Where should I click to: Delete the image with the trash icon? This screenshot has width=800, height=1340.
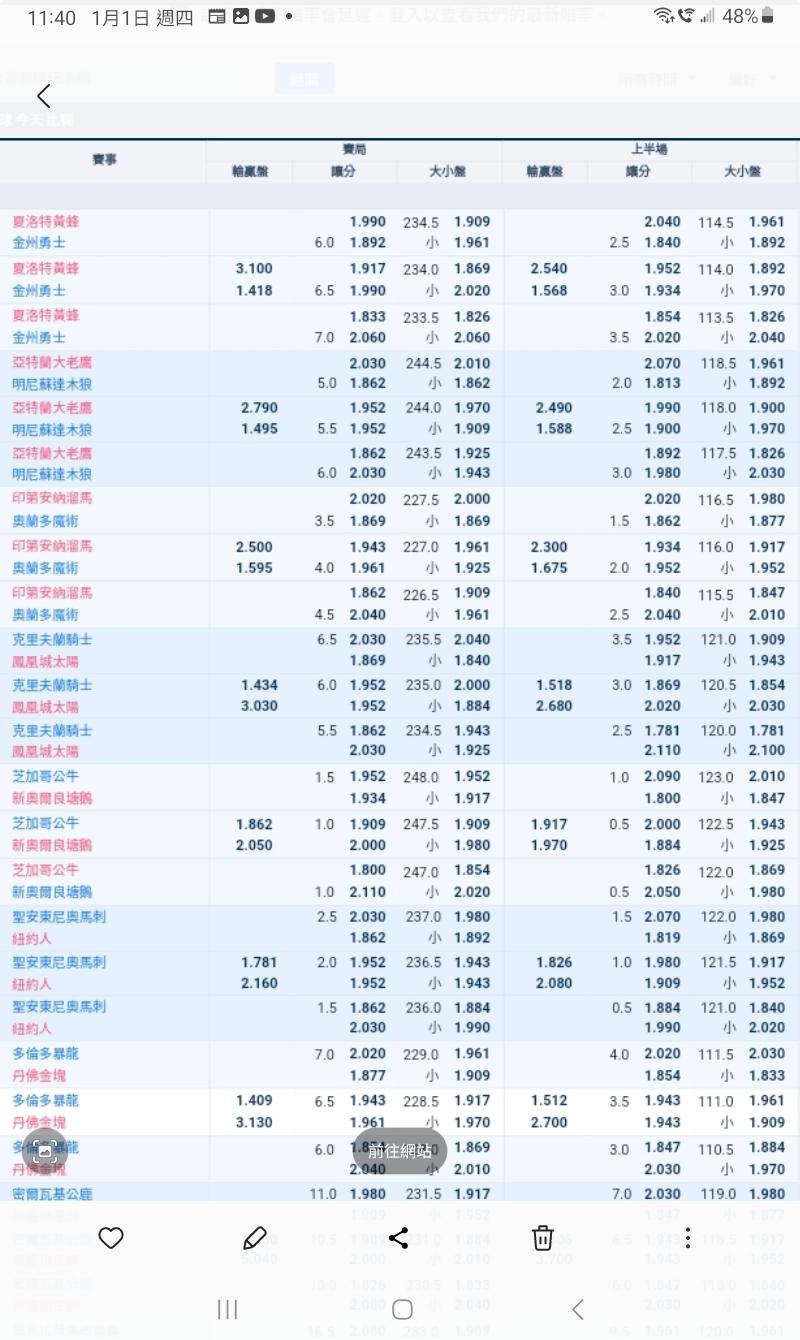(542, 1238)
